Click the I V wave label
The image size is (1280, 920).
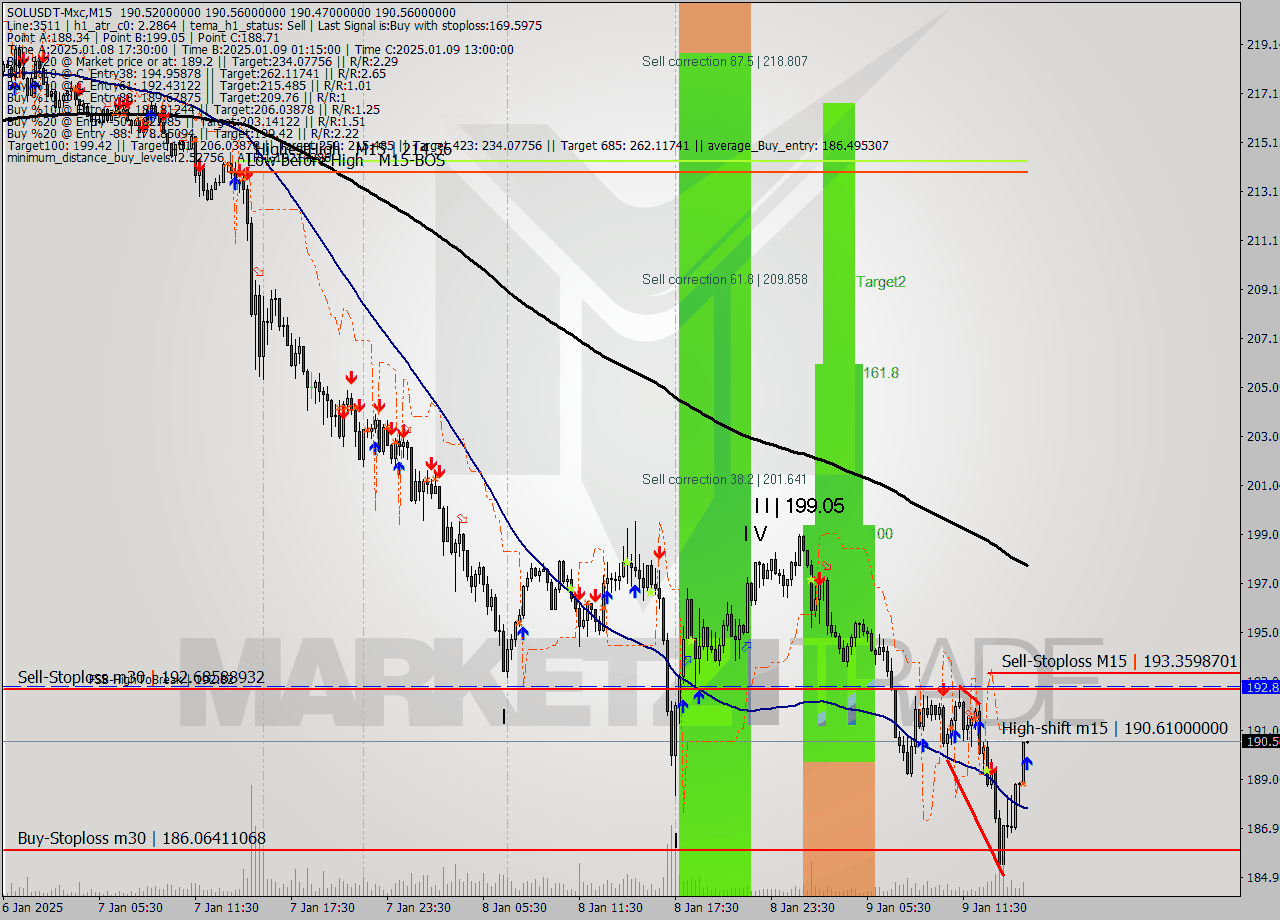click(755, 534)
